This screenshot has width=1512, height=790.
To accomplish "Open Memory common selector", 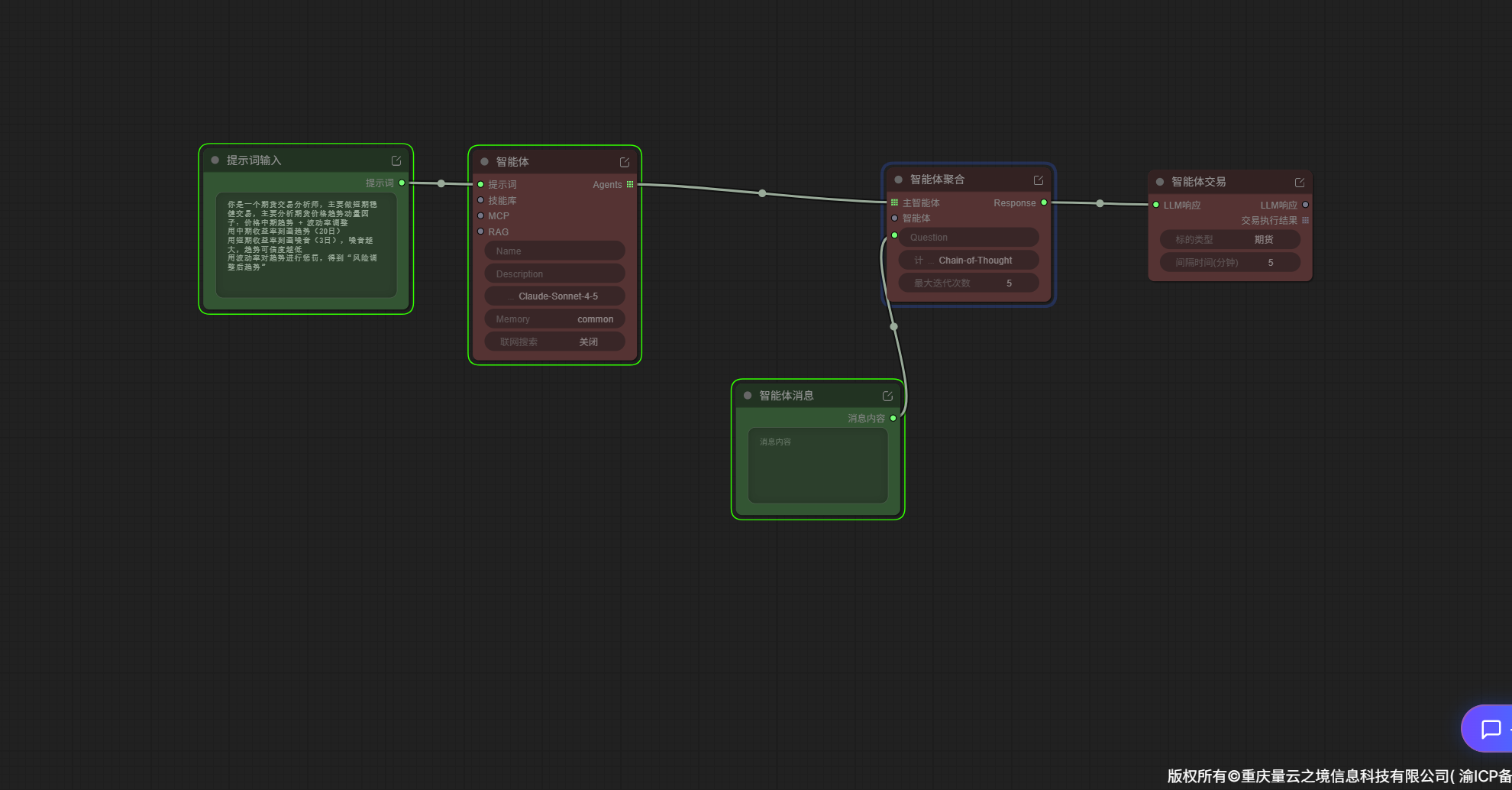I will point(554,319).
